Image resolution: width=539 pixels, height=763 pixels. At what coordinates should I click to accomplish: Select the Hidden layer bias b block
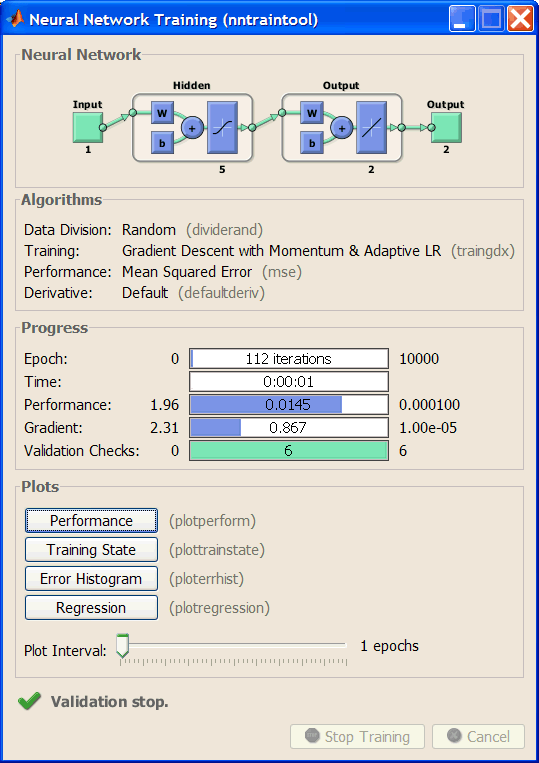click(162, 143)
